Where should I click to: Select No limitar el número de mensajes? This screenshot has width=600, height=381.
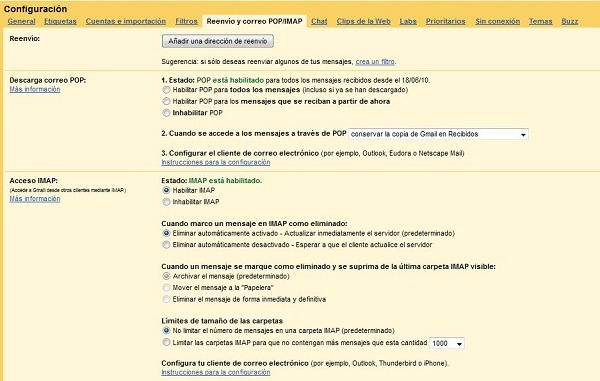[166, 330]
